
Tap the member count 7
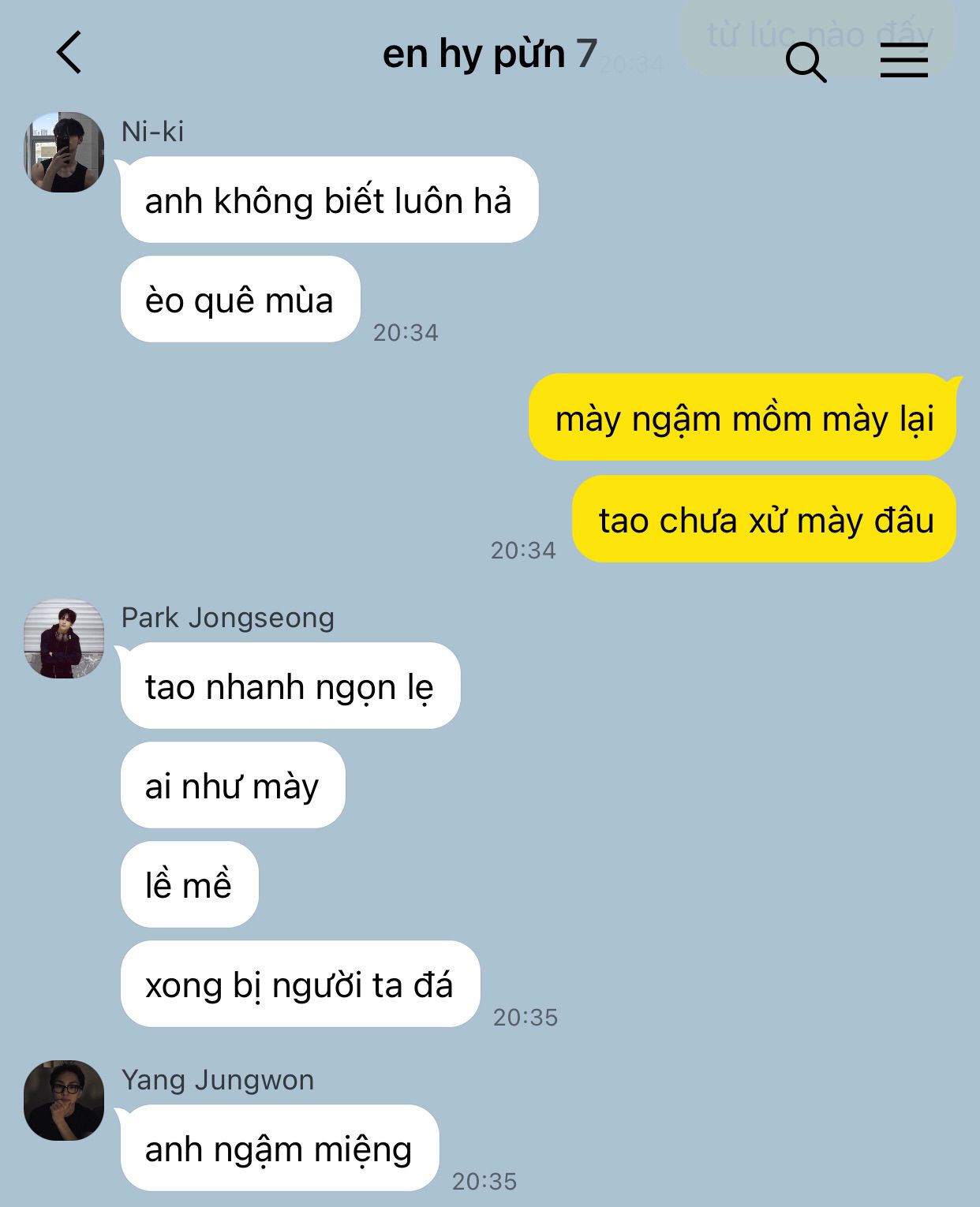tap(586, 54)
